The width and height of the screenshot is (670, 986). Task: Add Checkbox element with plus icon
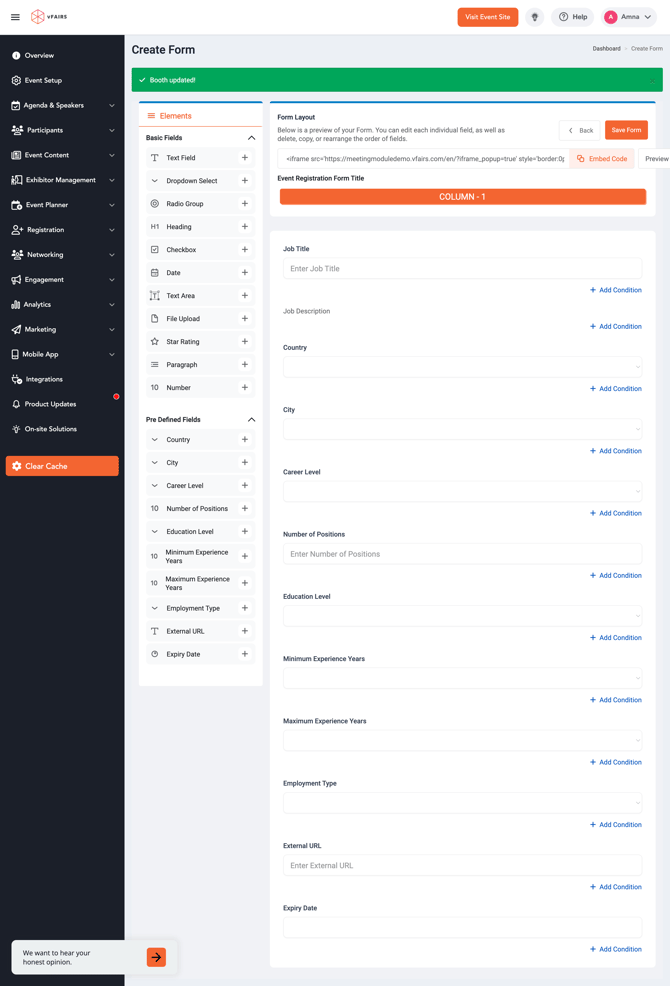click(245, 250)
